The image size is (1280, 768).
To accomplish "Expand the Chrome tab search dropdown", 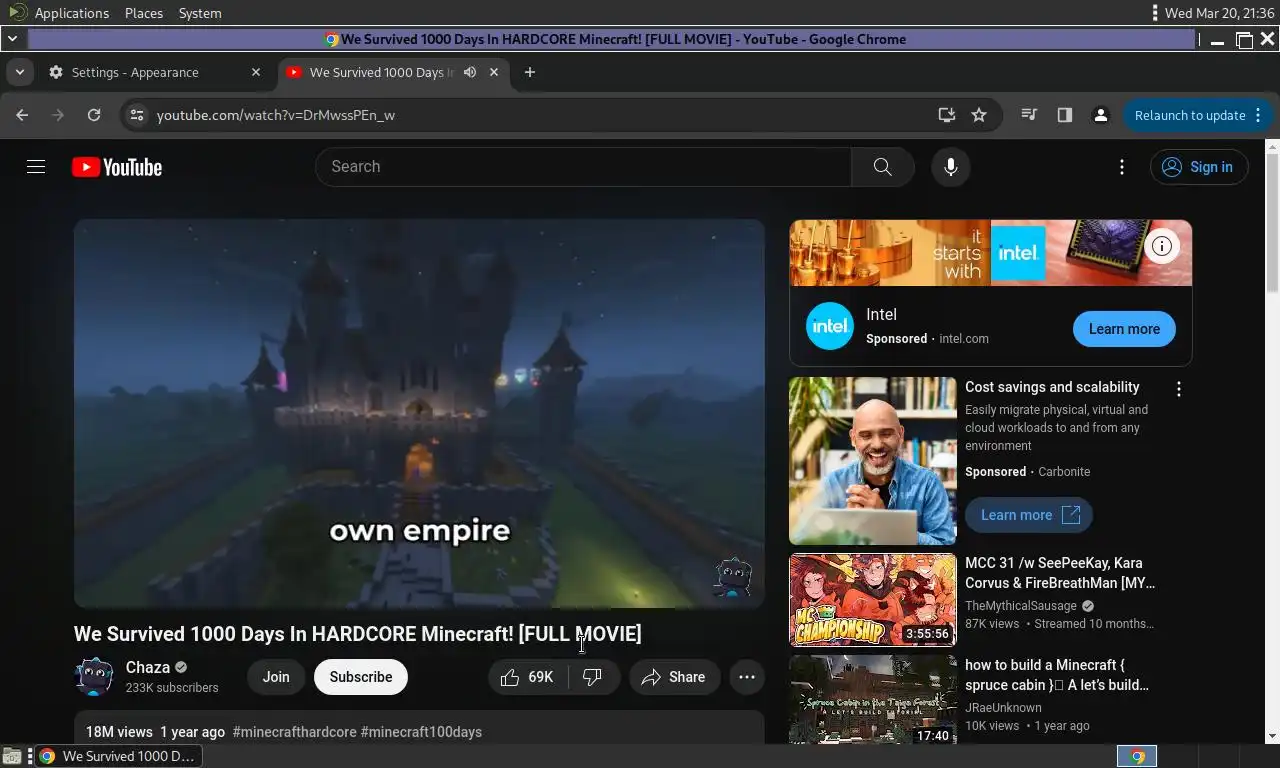I will [20, 72].
